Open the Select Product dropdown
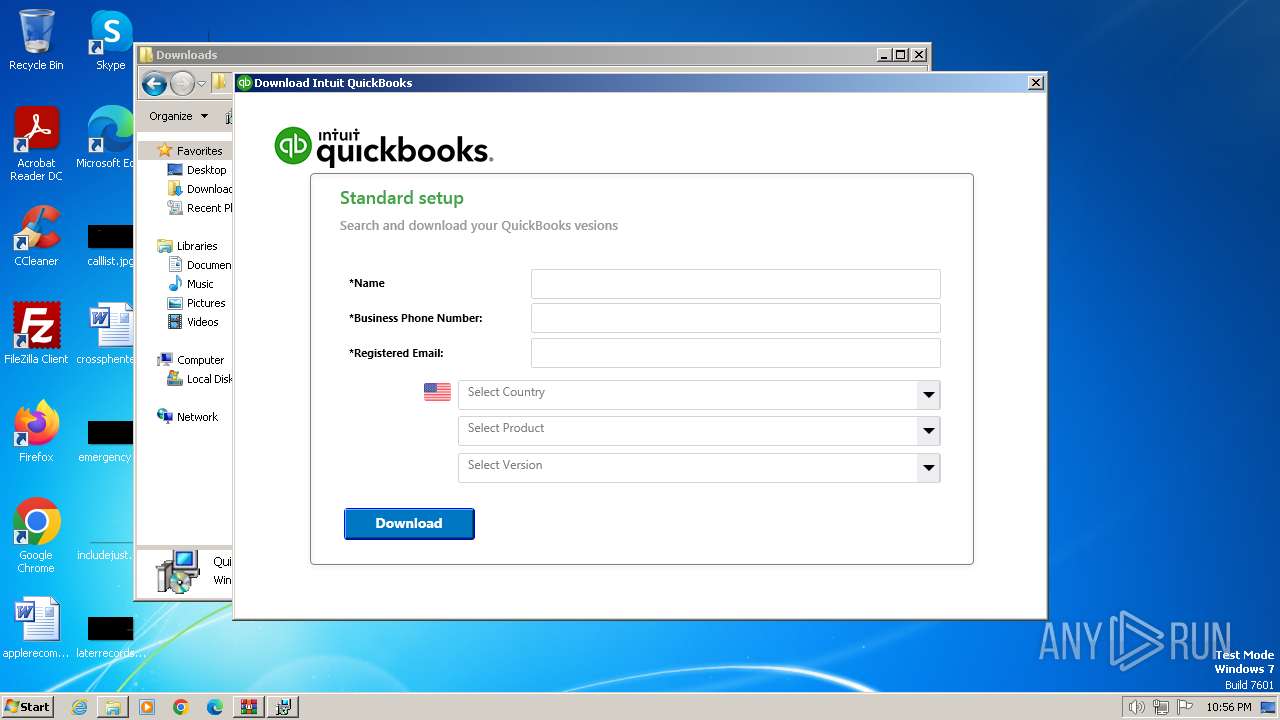1280x720 pixels. click(699, 430)
